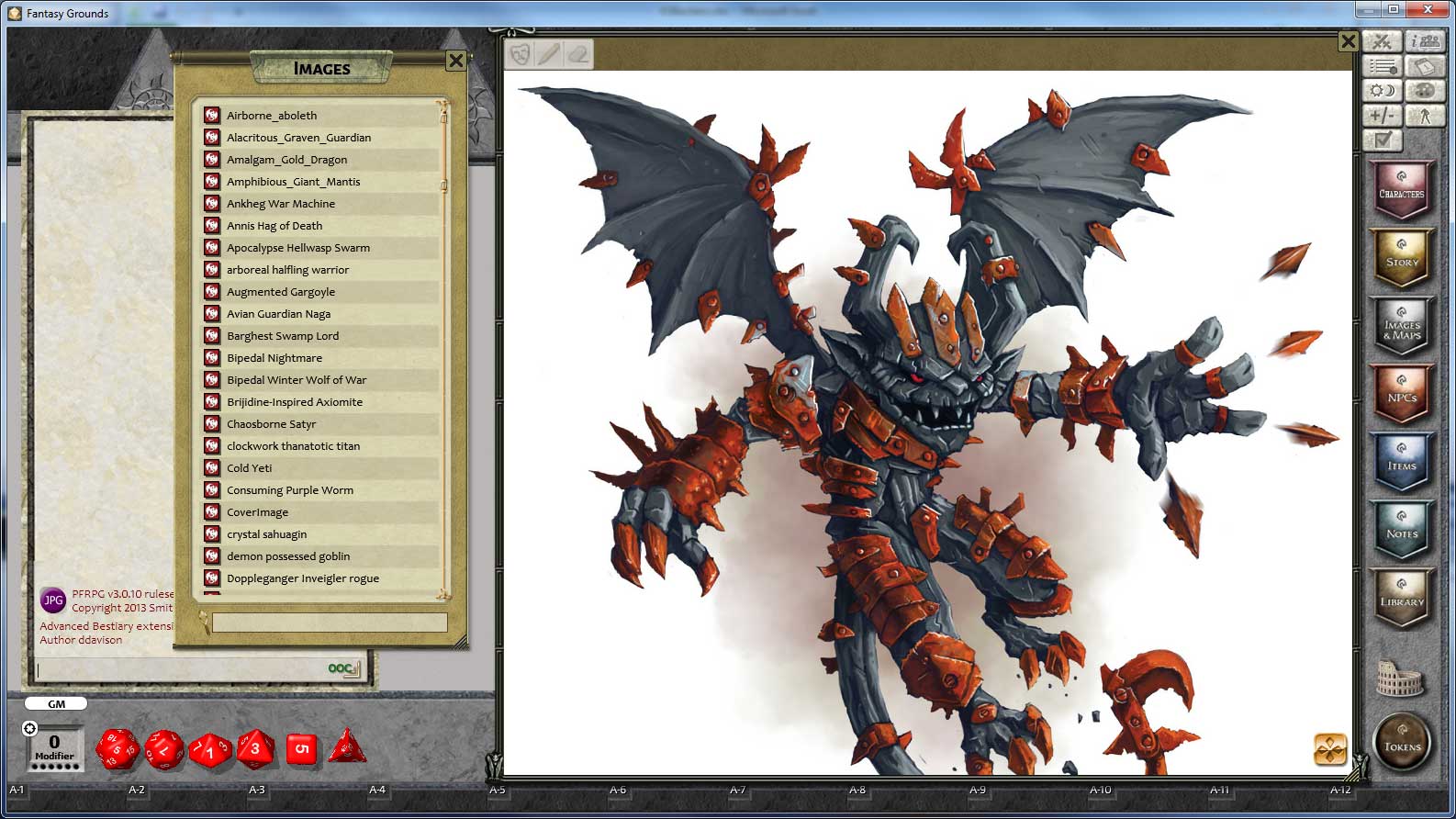Select the eraser tool on the image

[x=577, y=54]
